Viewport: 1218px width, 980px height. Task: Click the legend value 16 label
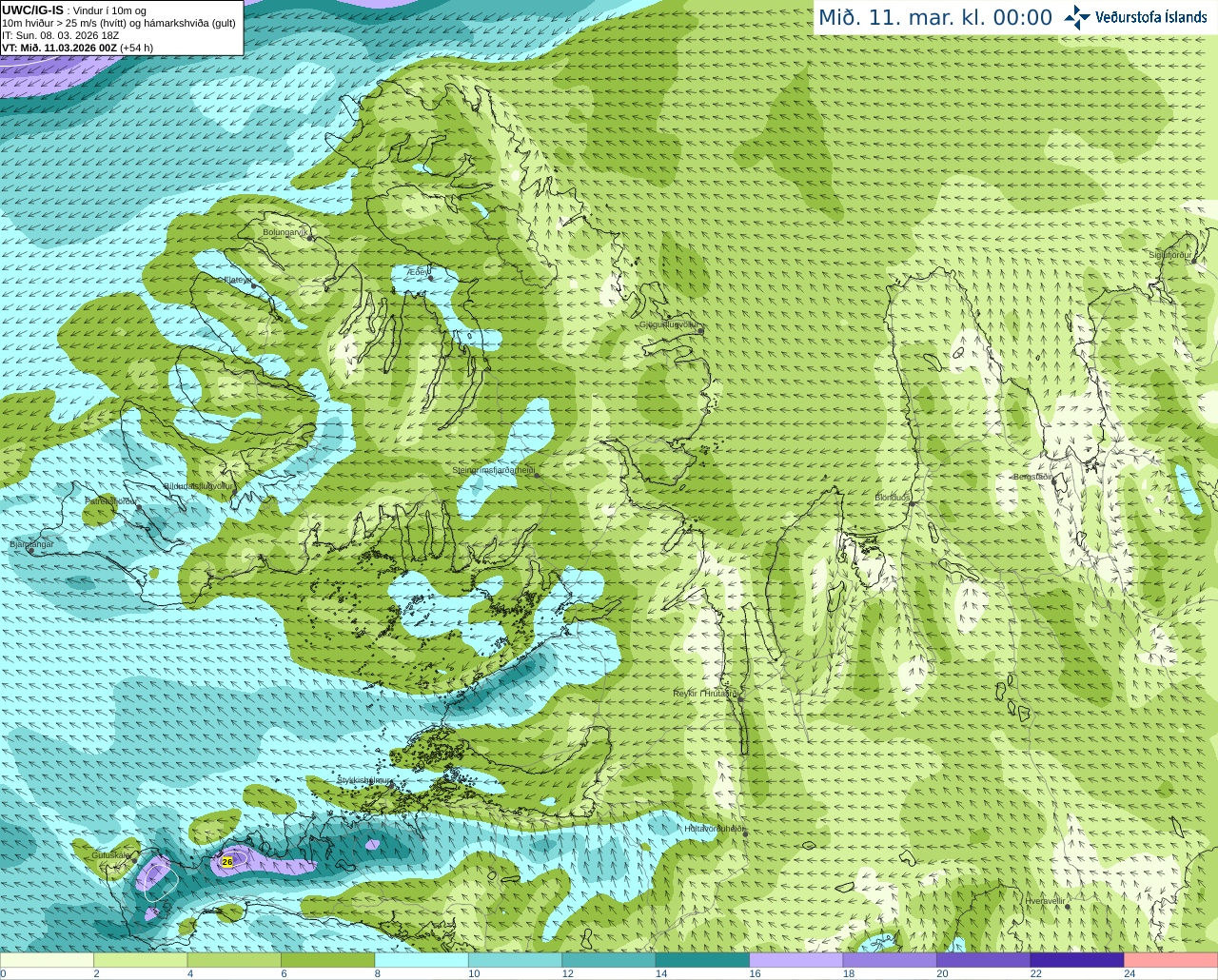pyautogui.click(x=755, y=973)
